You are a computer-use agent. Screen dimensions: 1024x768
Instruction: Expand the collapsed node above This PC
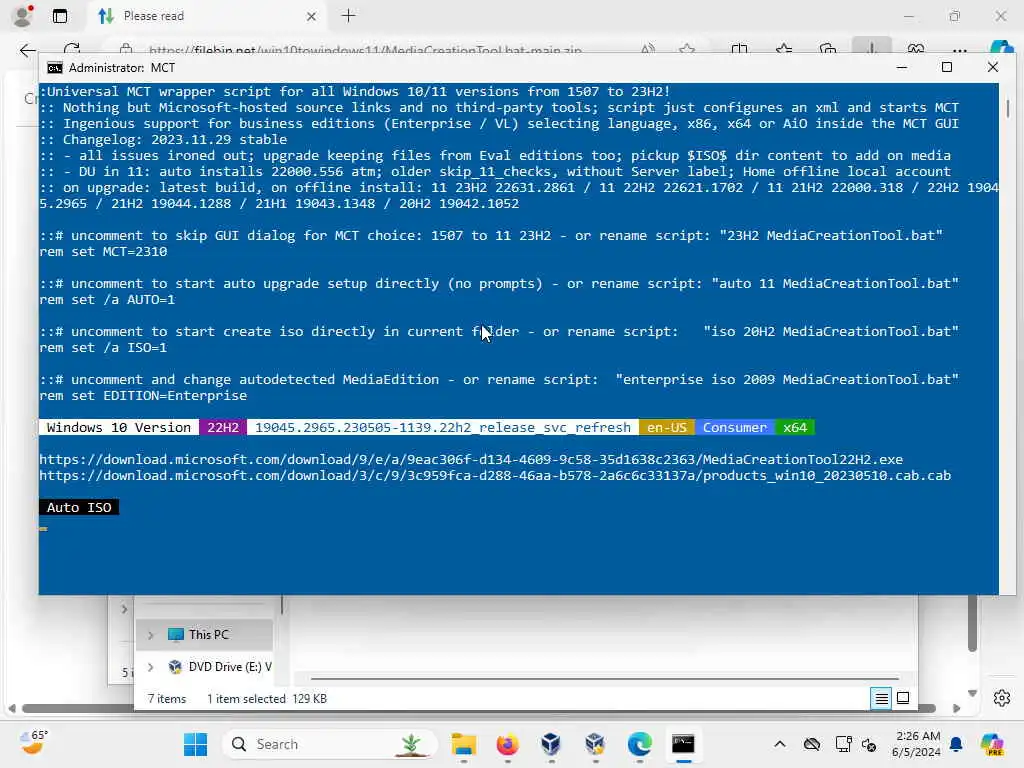tap(124, 609)
